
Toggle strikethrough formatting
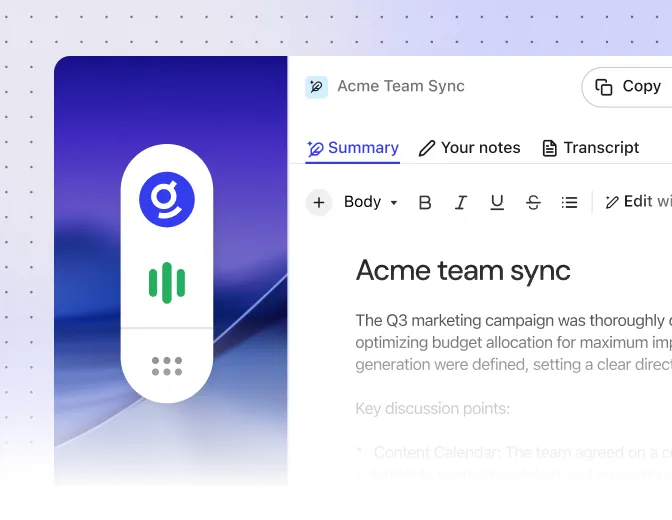pos(533,202)
